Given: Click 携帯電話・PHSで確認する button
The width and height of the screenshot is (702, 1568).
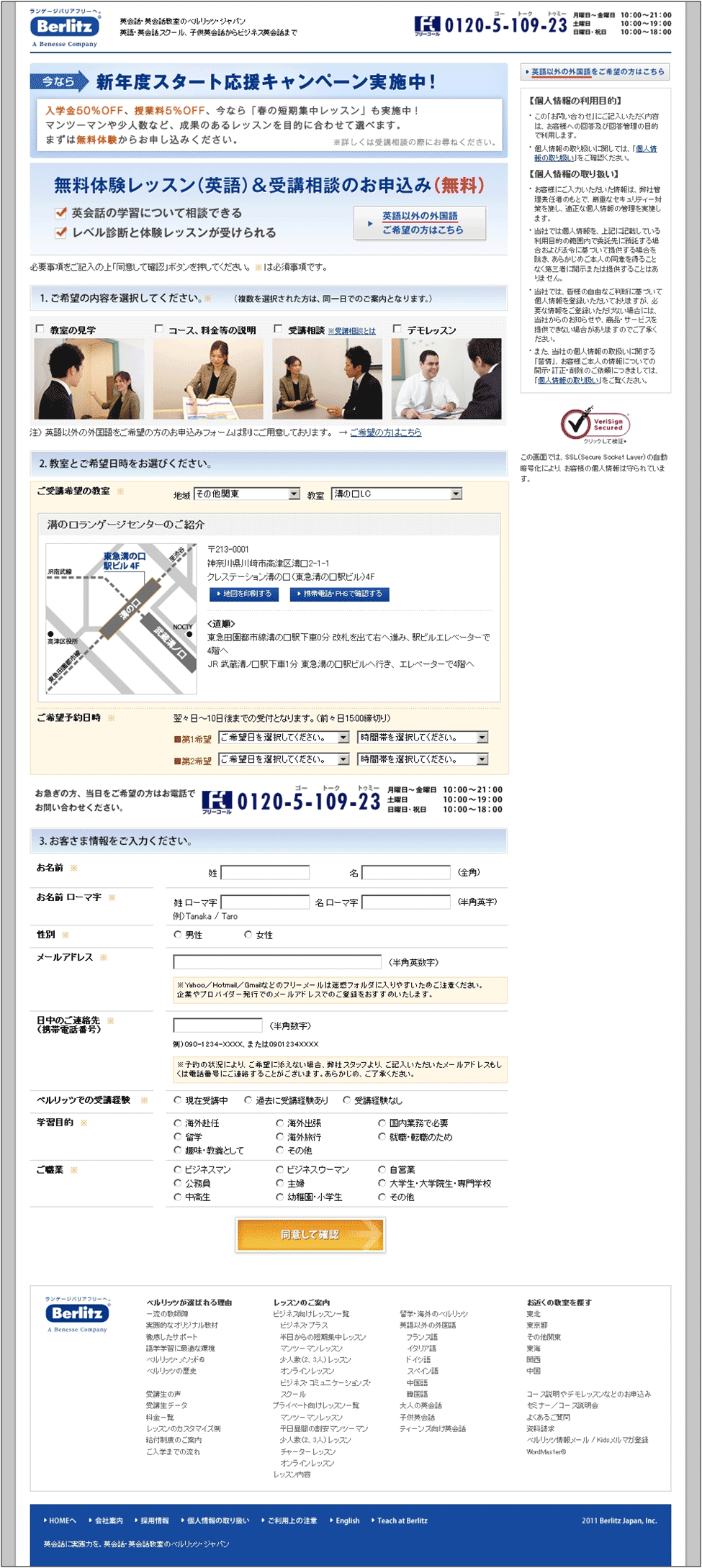Looking at the screenshot, I should (x=340, y=594).
